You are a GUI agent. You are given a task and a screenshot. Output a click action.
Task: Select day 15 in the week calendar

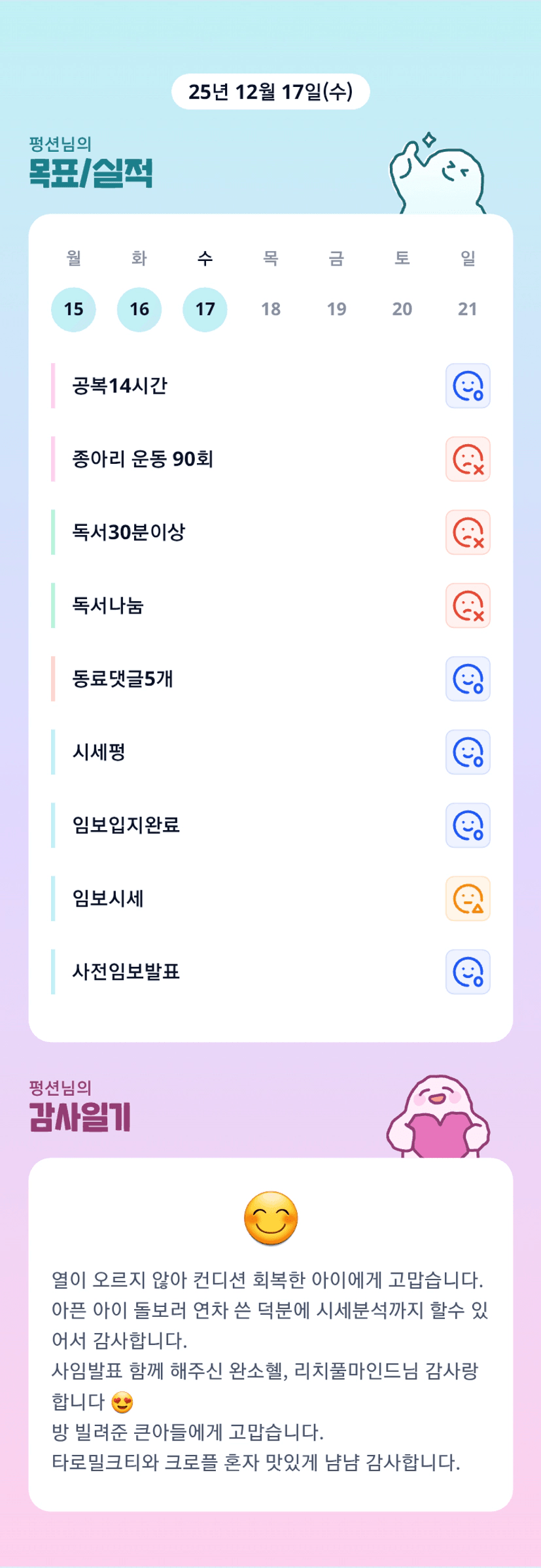pyautogui.click(x=74, y=309)
